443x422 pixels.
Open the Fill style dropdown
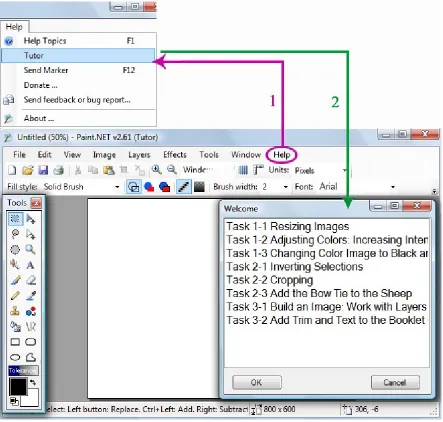pyautogui.click(x=117, y=187)
